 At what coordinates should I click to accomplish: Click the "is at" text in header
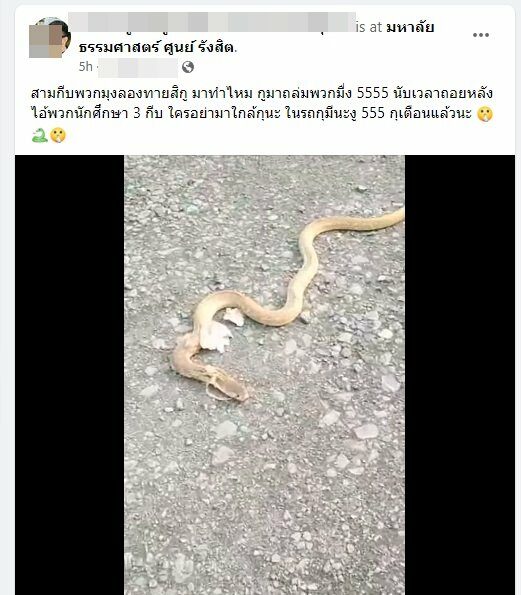tap(369, 27)
